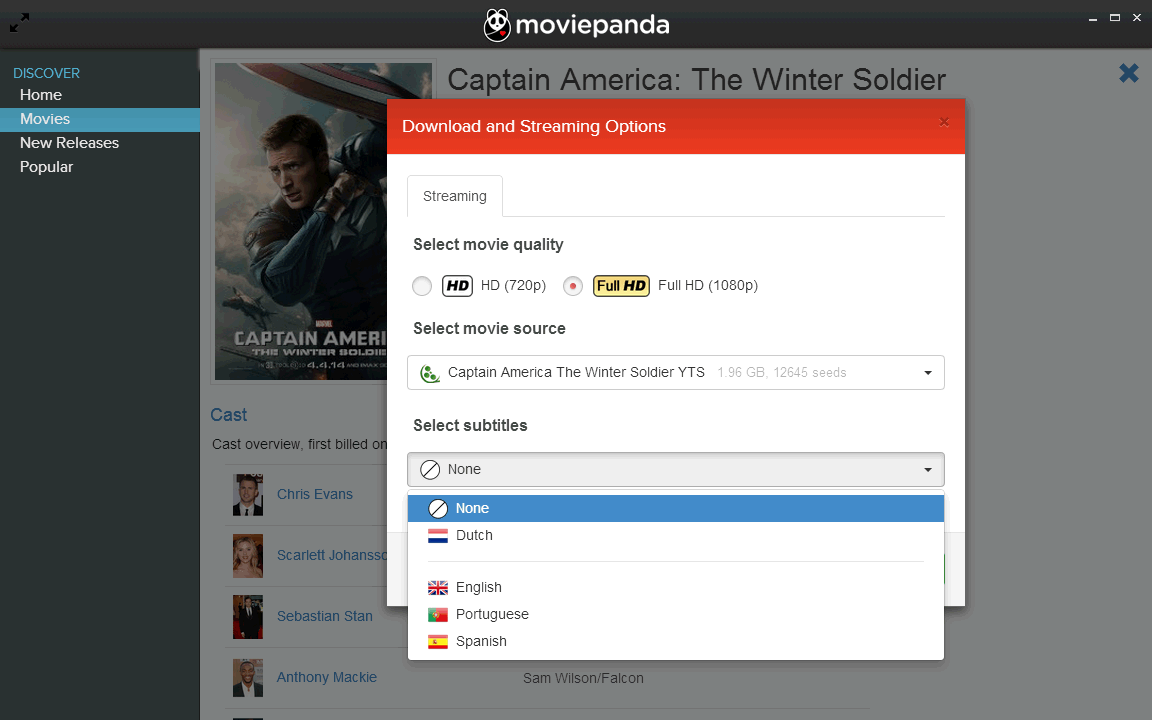Click the moviepanda panda logo
Screen dimensions: 1152x720
(x=497, y=25)
